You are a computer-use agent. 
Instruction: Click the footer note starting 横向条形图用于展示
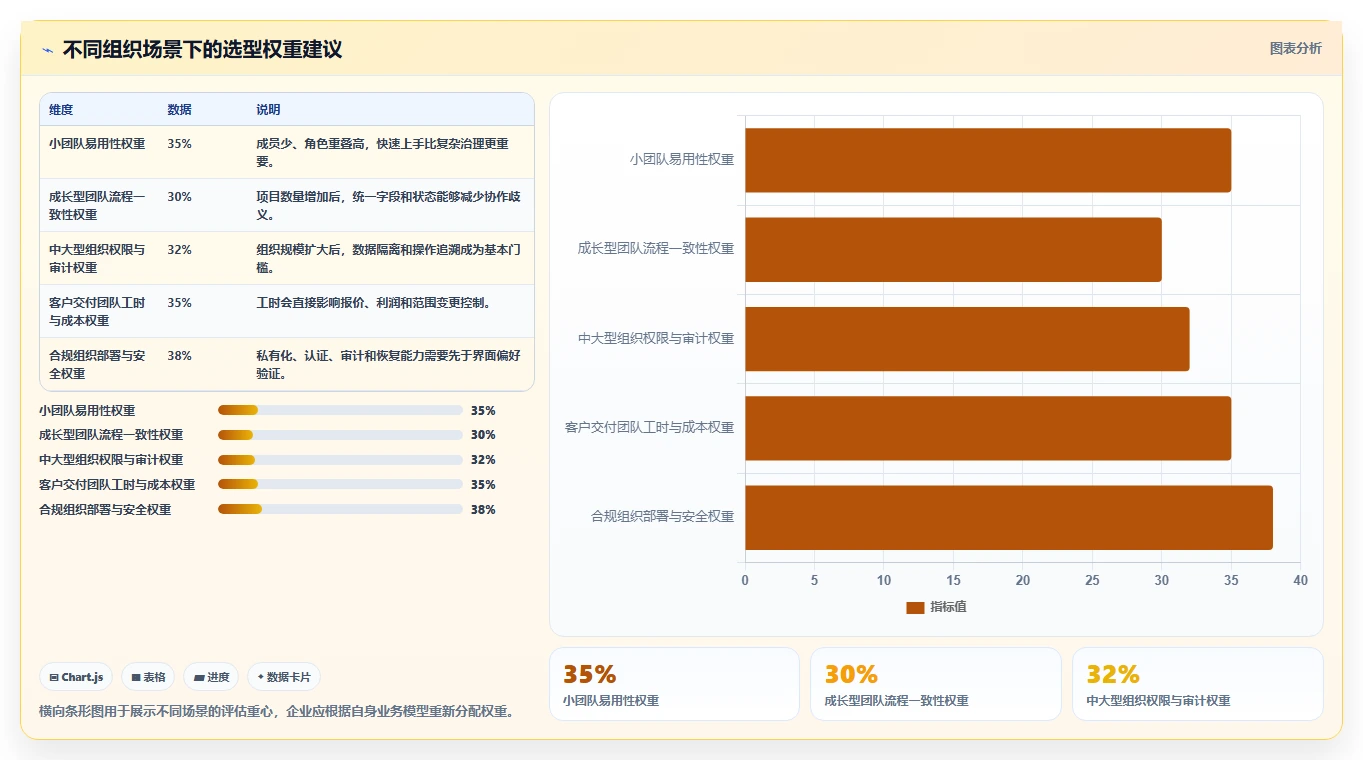pos(276,712)
